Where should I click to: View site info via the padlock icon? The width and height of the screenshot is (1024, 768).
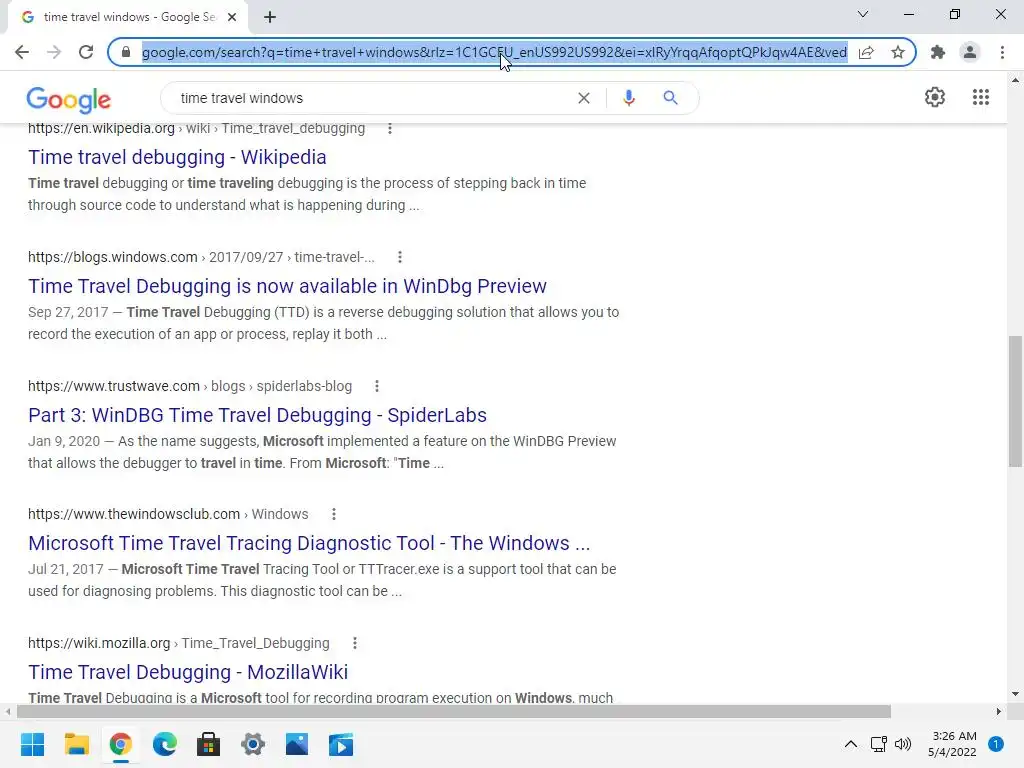pyautogui.click(x=126, y=52)
